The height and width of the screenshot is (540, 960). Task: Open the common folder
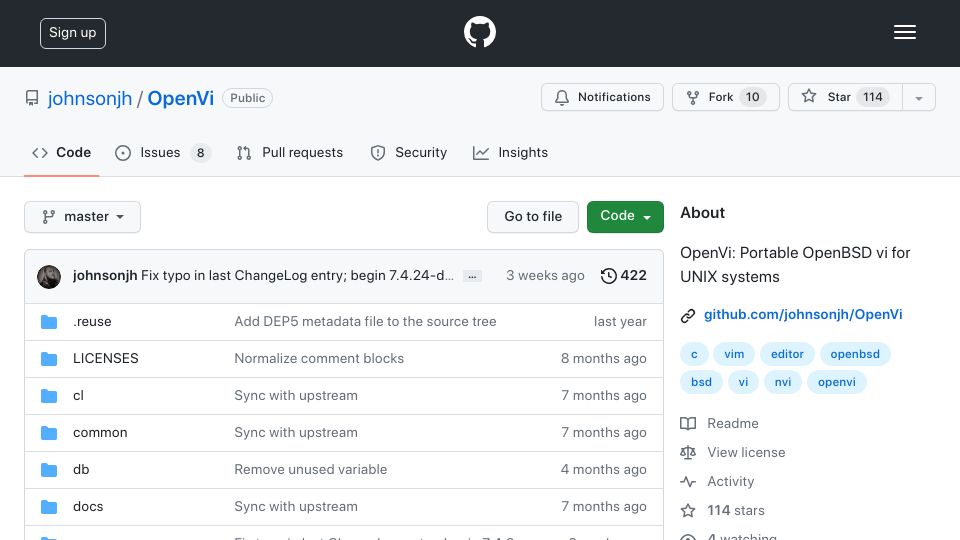click(100, 432)
